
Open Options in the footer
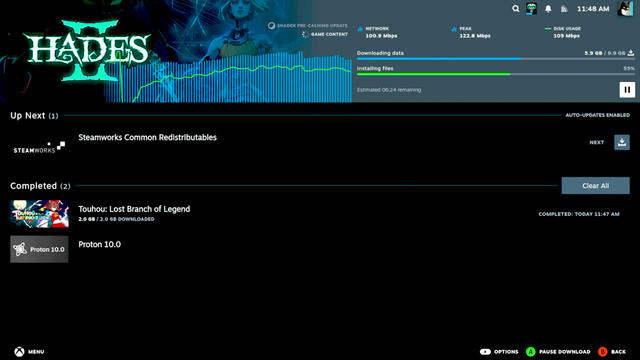[499, 351]
